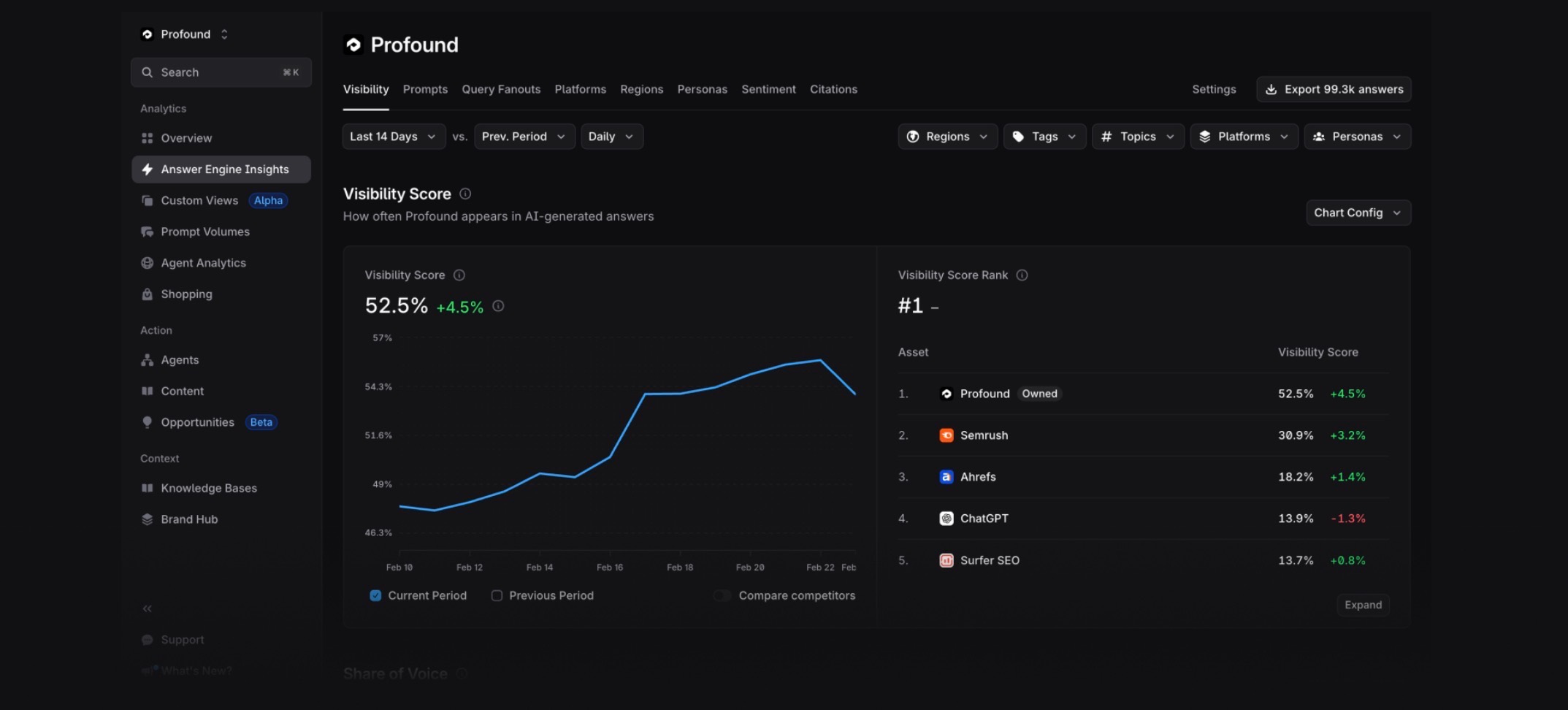Open the Settings link
The width and height of the screenshot is (1568, 710).
(1214, 89)
